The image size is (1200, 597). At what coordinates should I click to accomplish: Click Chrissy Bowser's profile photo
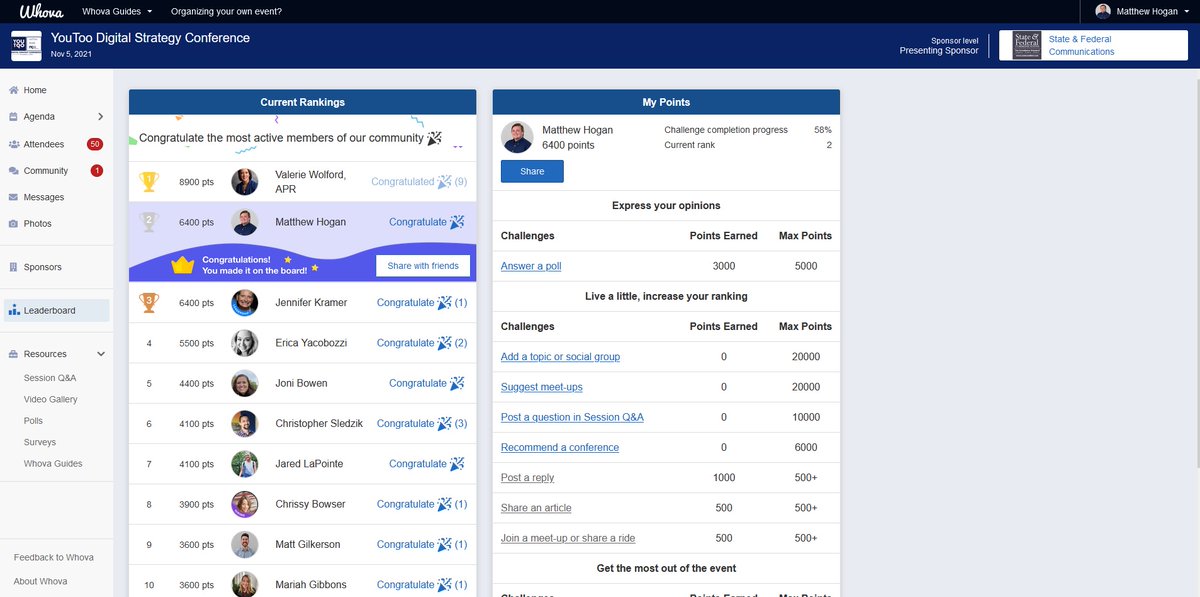click(x=245, y=504)
